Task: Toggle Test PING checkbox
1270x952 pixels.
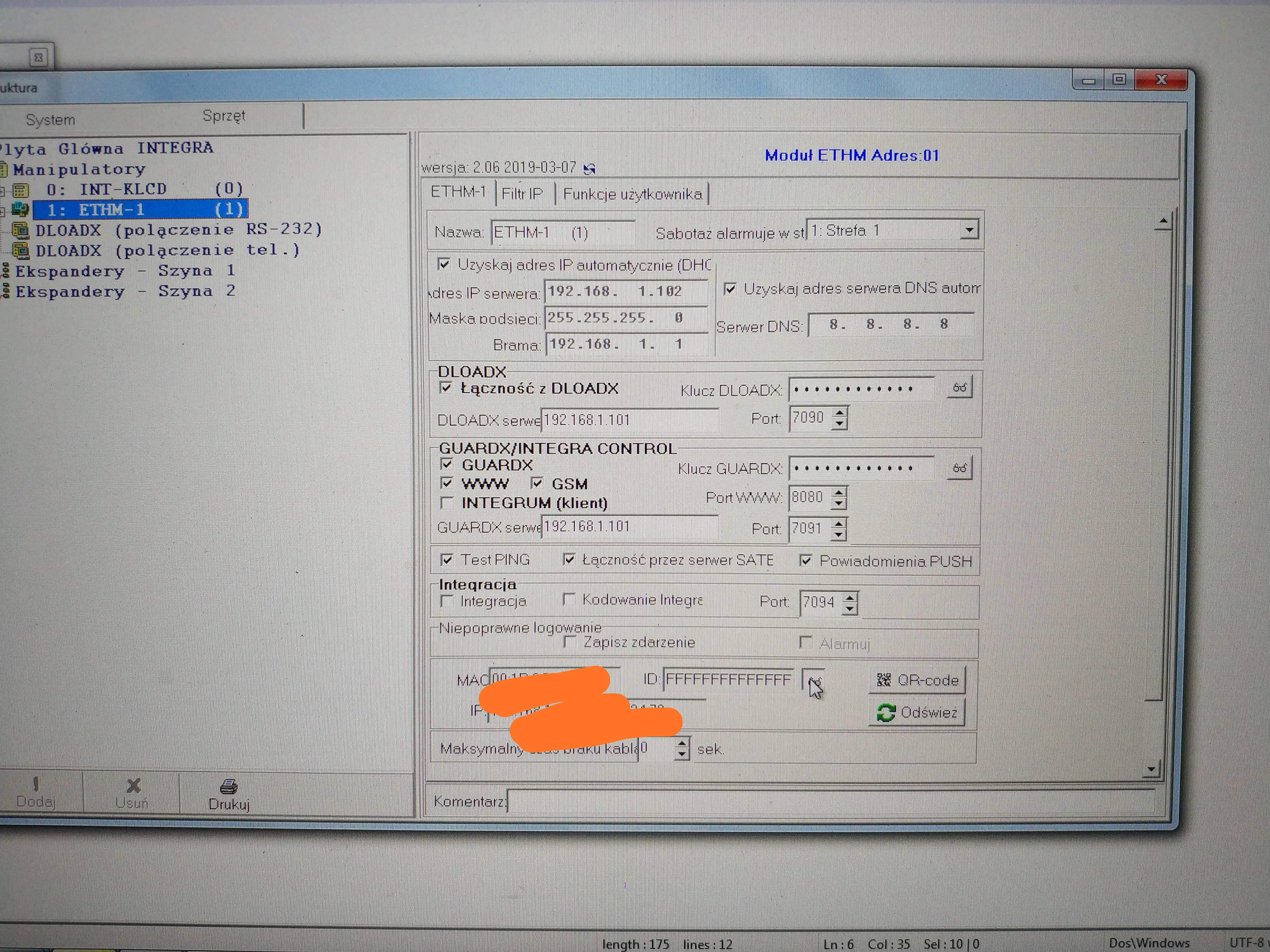Action: click(446, 559)
